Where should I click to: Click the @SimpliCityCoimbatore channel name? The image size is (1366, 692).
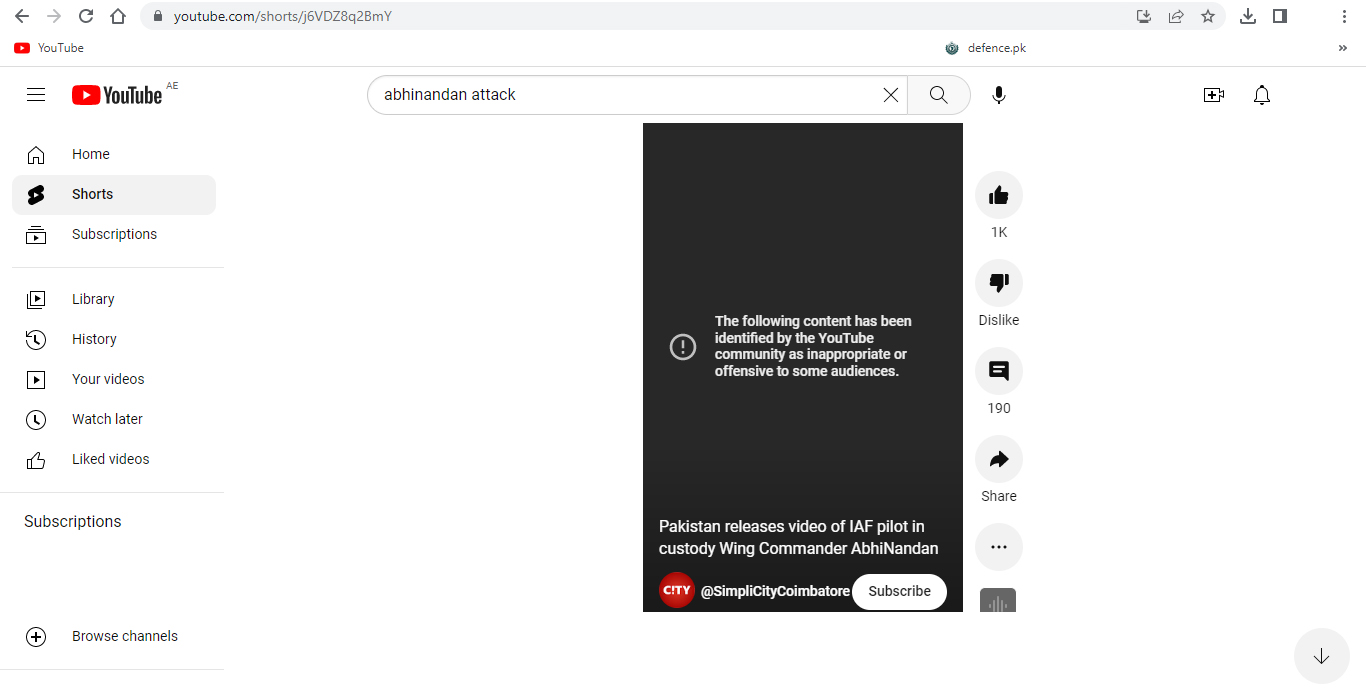[775, 591]
